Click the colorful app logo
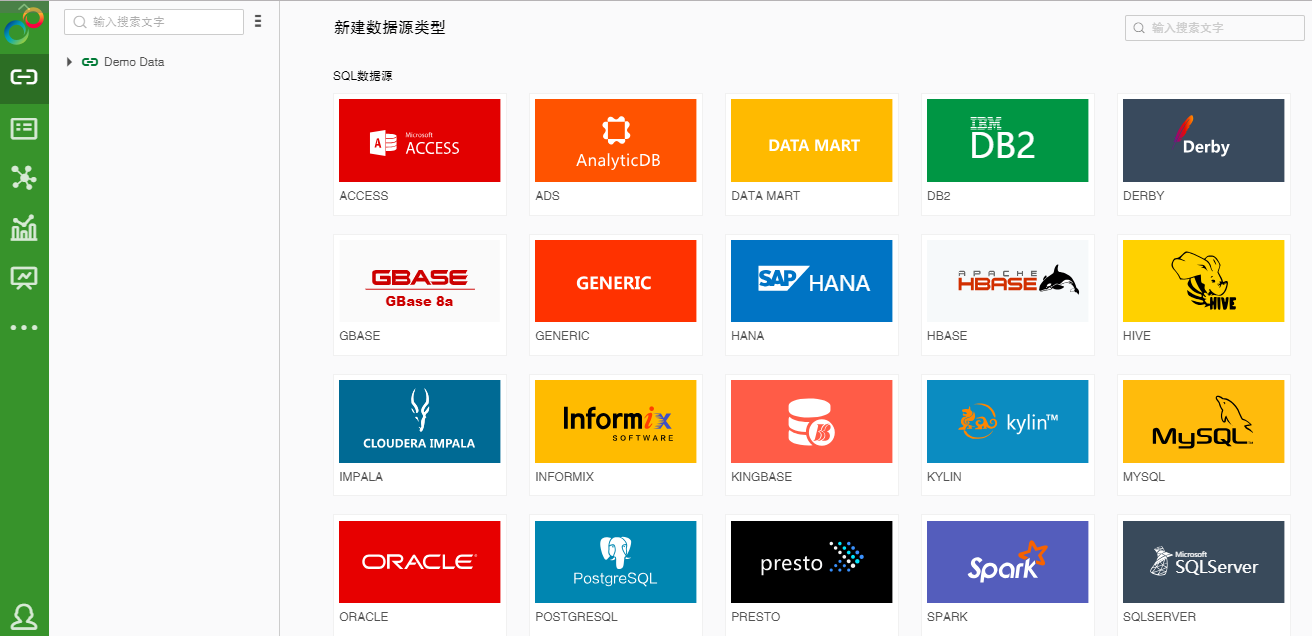The width and height of the screenshot is (1312, 636). 24,25
